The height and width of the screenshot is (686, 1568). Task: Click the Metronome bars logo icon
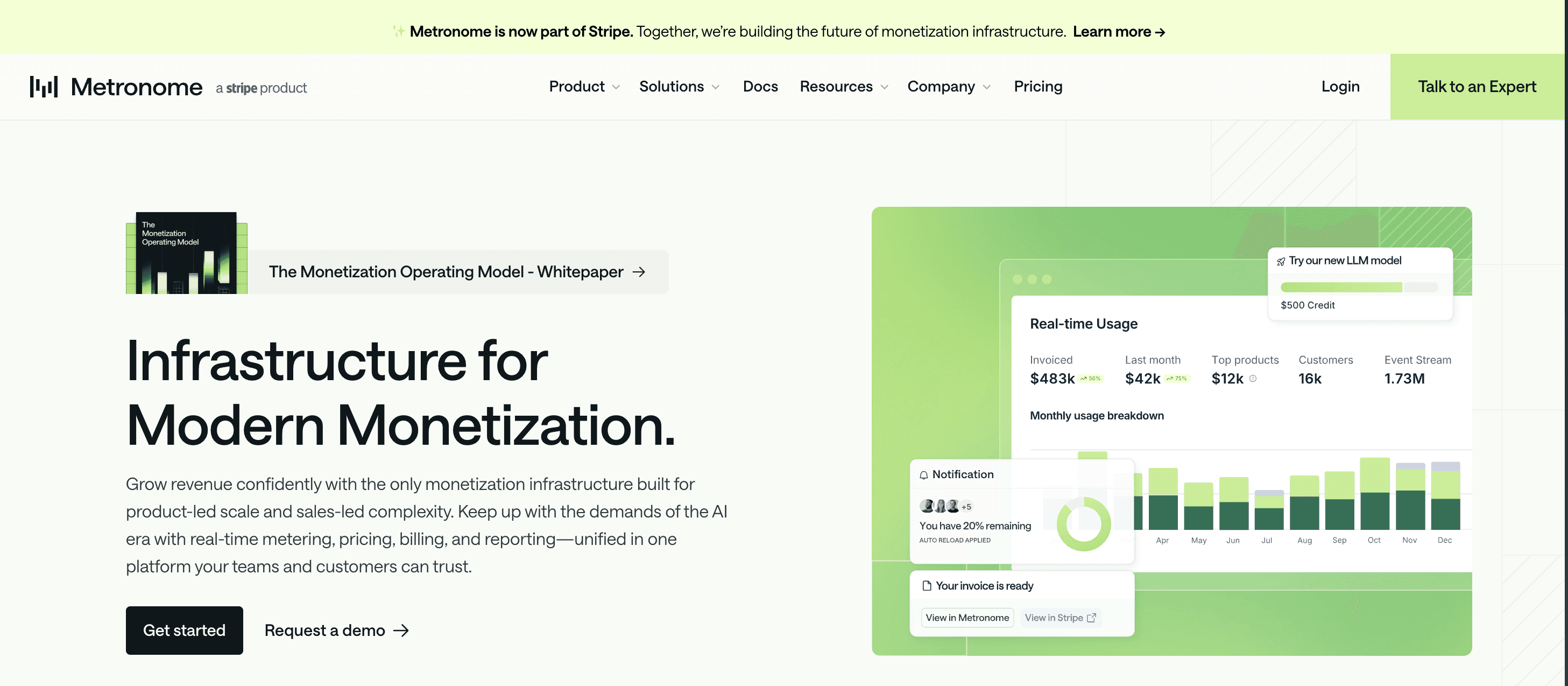(44, 87)
